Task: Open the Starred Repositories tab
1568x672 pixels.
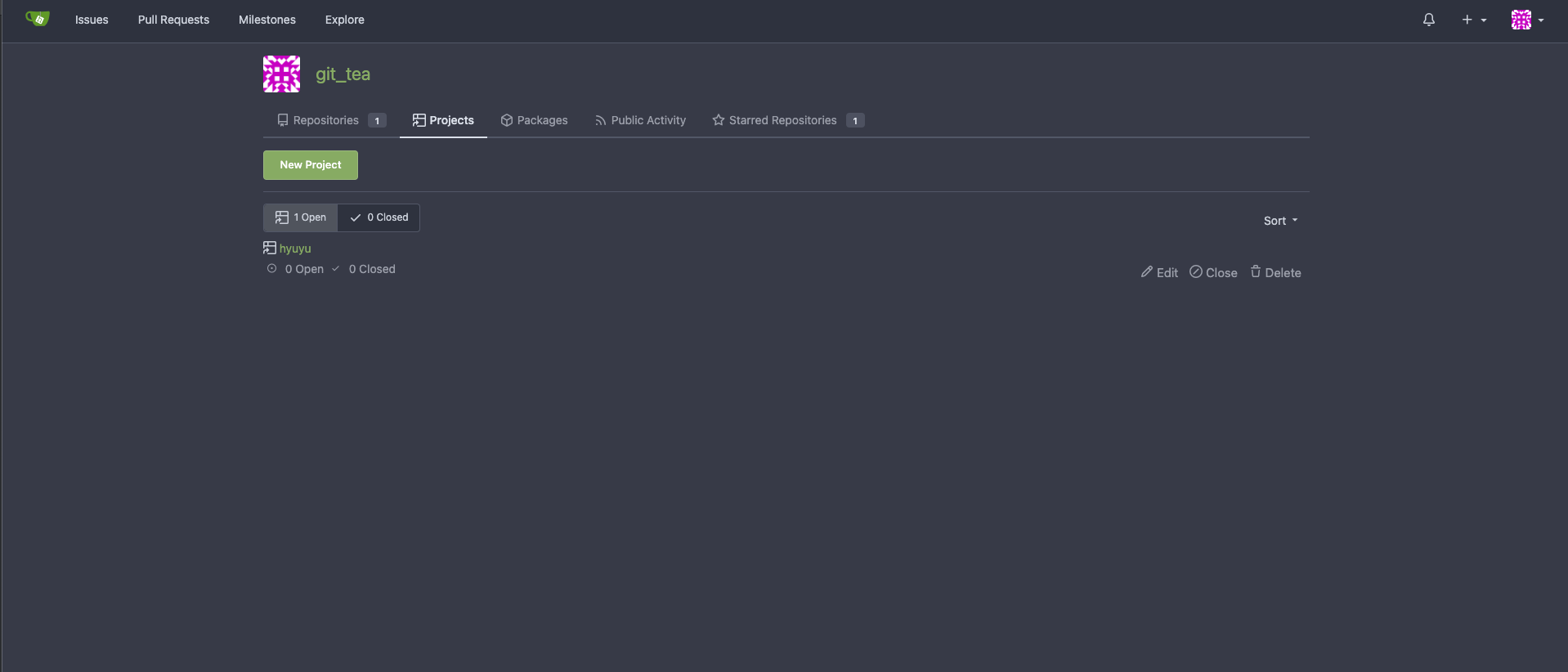Action: 788,120
